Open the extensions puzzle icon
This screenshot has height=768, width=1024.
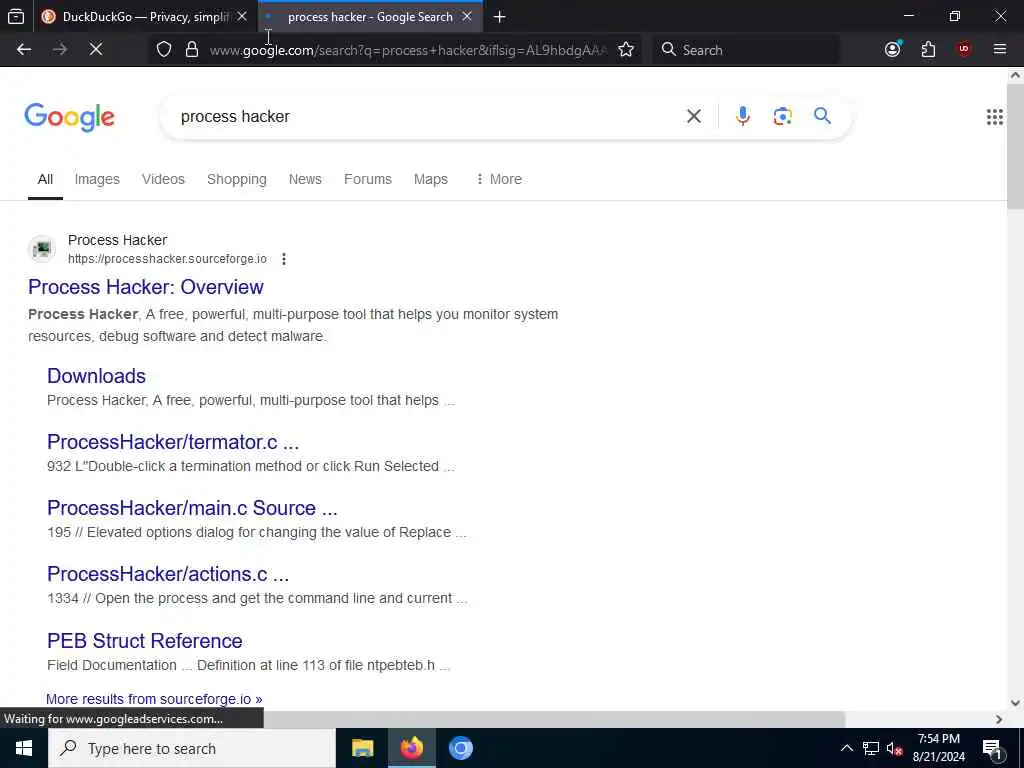tap(928, 50)
